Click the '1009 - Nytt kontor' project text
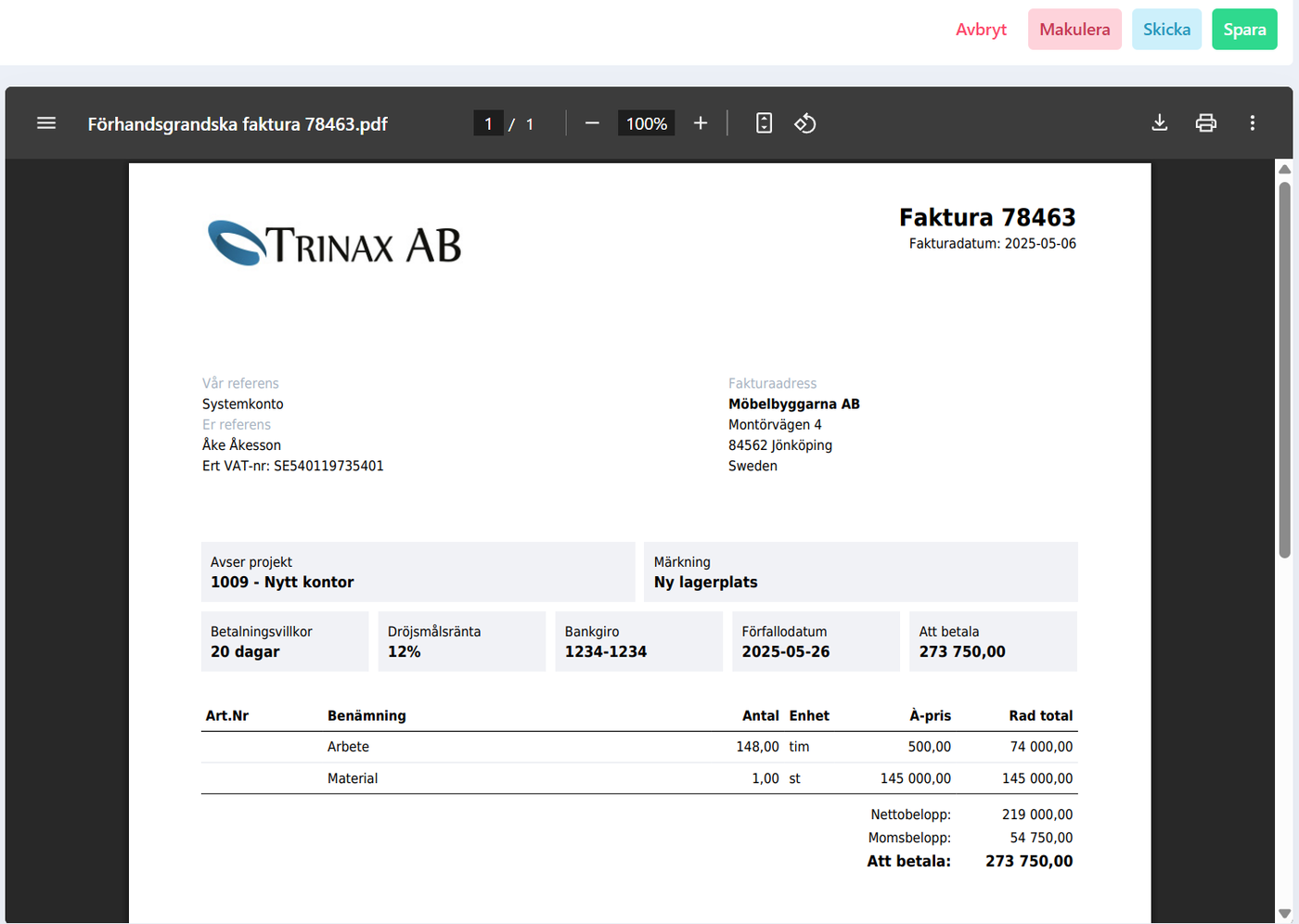 tap(282, 583)
